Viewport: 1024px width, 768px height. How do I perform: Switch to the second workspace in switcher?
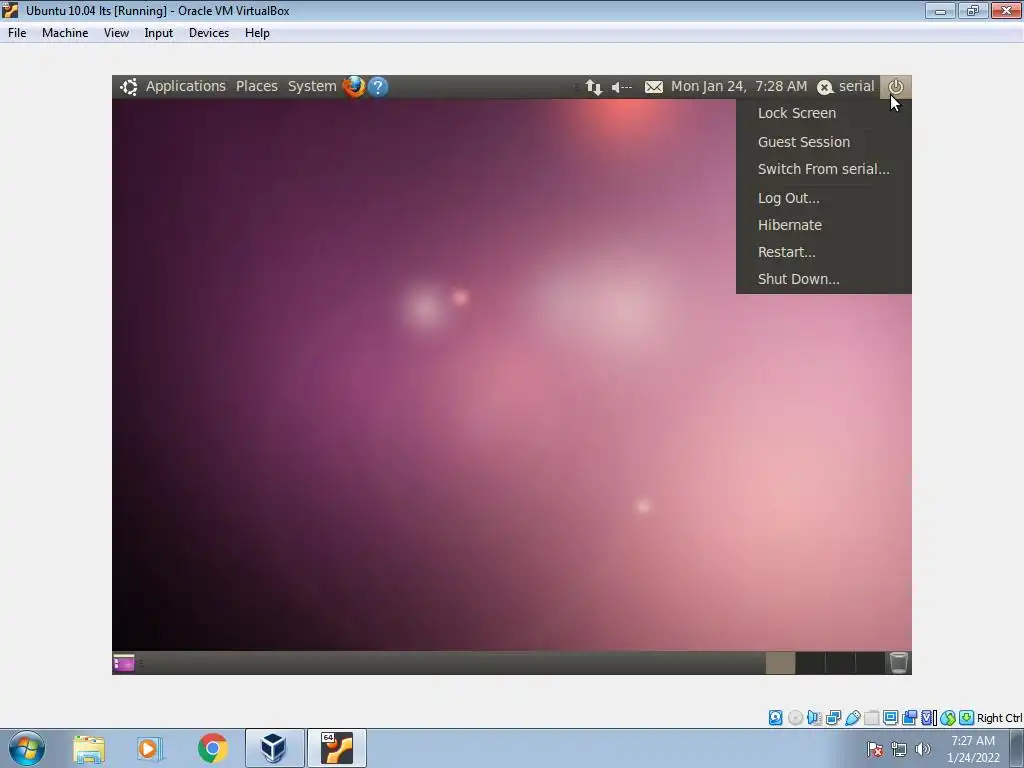[810, 663]
